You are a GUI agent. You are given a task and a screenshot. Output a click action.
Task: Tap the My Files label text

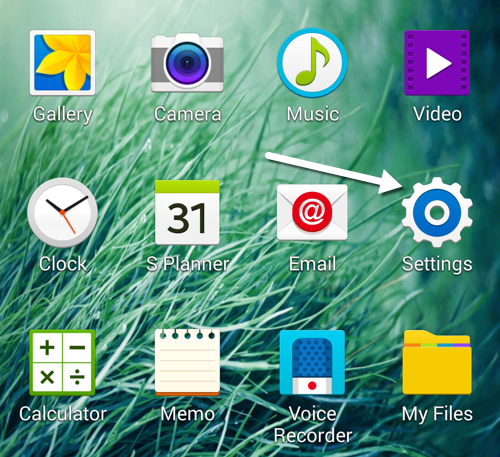click(x=437, y=415)
